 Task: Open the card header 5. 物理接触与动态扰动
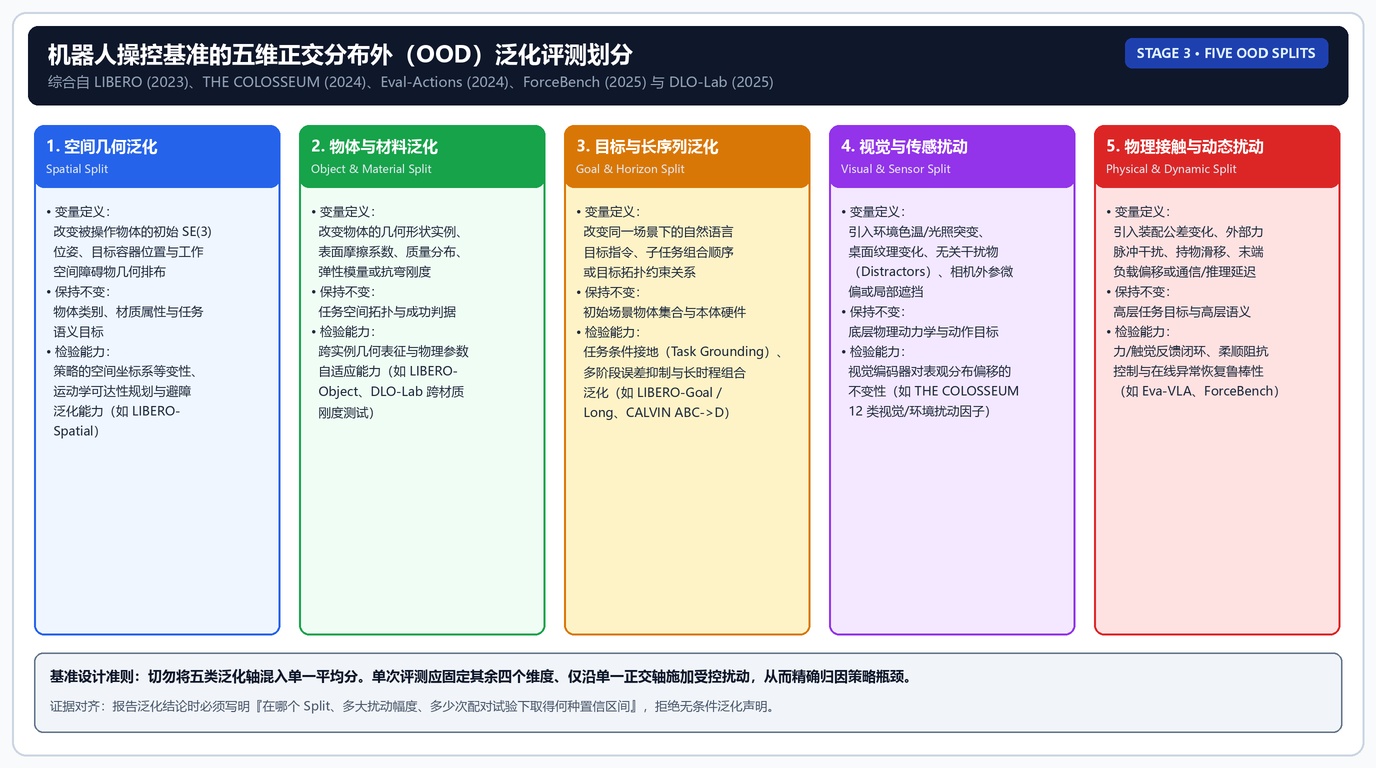coord(1217,156)
